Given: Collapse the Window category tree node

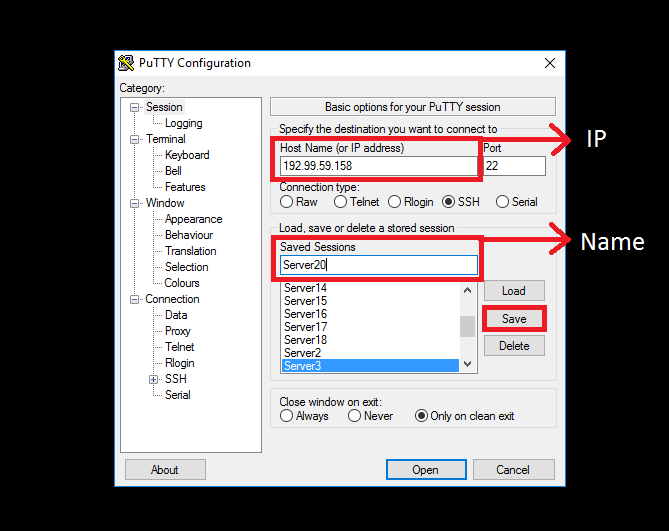Looking at the screenshot, I should [x=135, y=203].
